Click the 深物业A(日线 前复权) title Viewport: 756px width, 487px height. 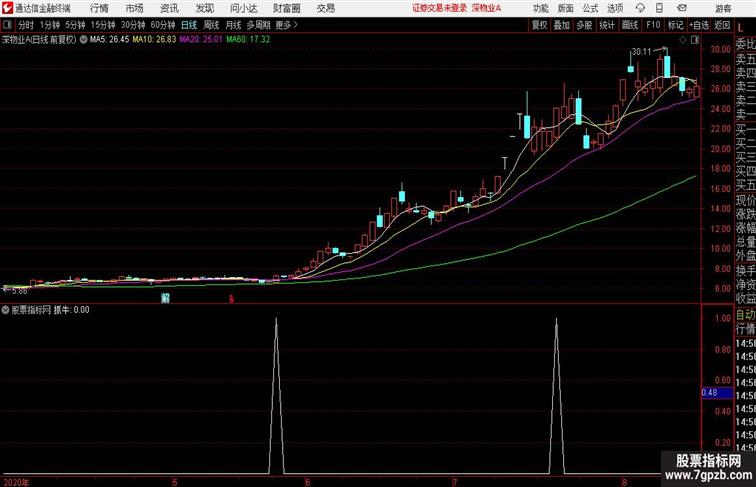pos(39,40)
